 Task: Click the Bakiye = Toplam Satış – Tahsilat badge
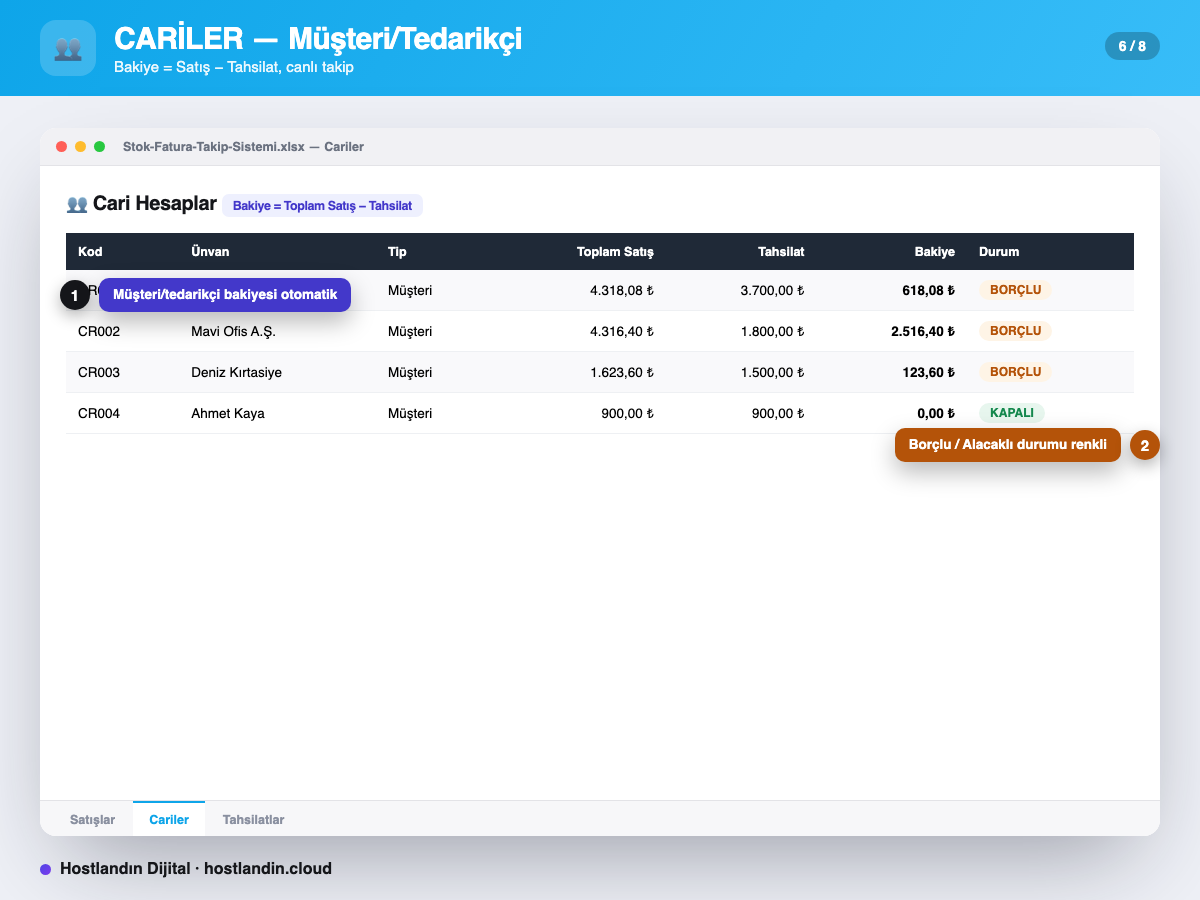click(322, 206)
